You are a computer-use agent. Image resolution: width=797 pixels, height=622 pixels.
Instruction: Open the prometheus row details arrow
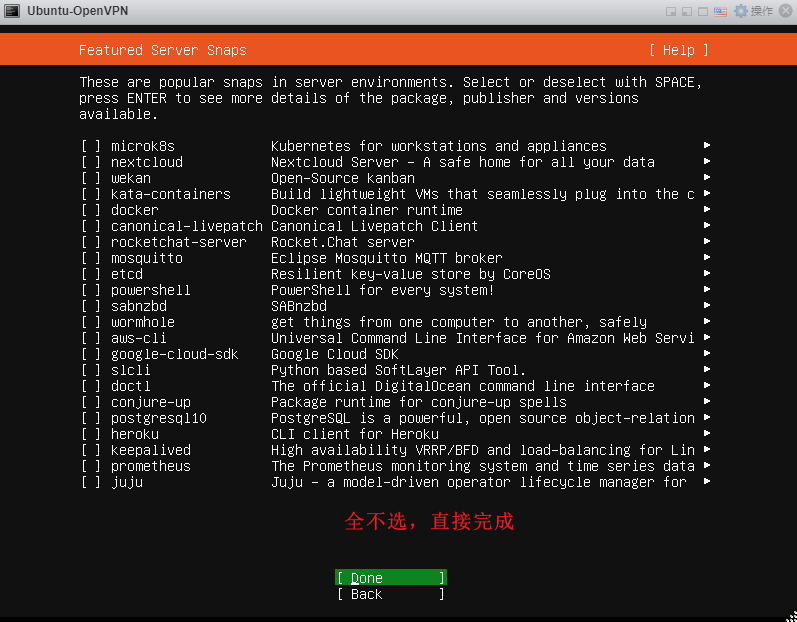(707, 465)
